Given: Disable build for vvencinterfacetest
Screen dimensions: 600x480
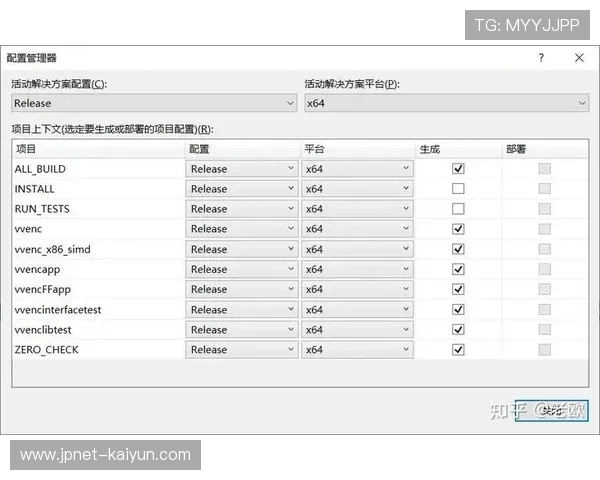Looking at the screenshot, I should click(458, 309).
